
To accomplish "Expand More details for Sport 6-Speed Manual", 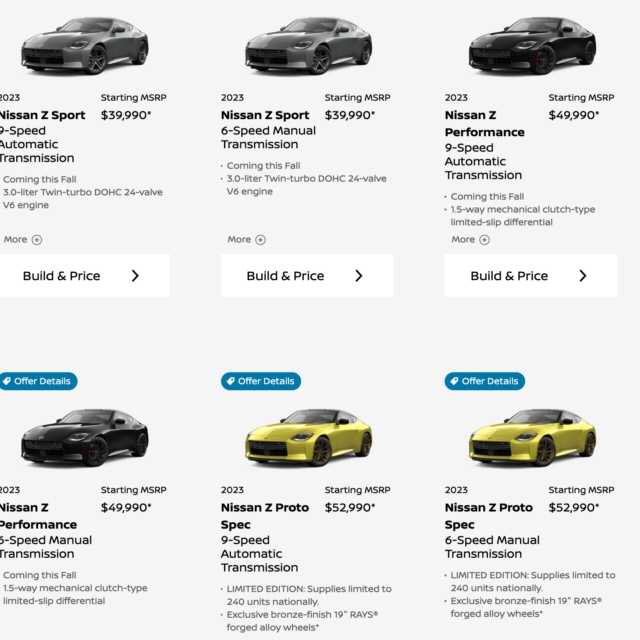I will click(x=246, y=240).
